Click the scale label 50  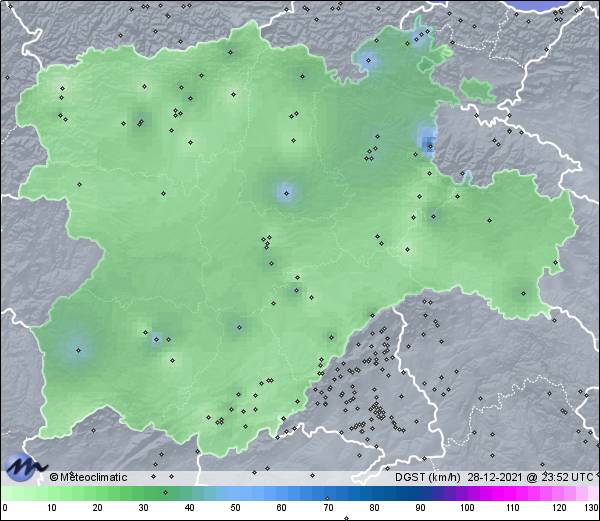(x=235, y=508)
